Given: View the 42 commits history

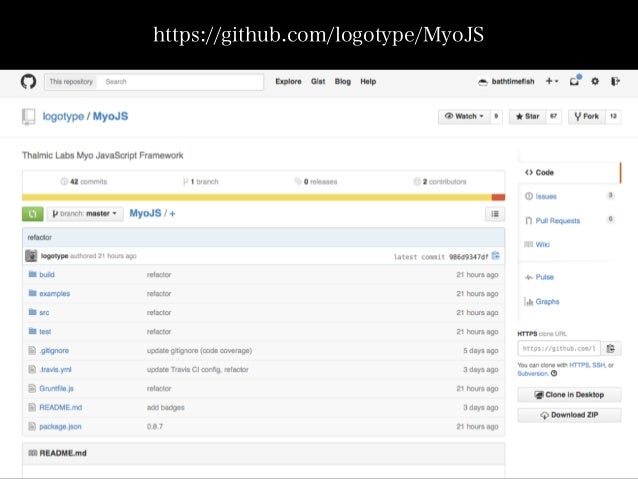Looking at the screenshot, I should point(84,182).
